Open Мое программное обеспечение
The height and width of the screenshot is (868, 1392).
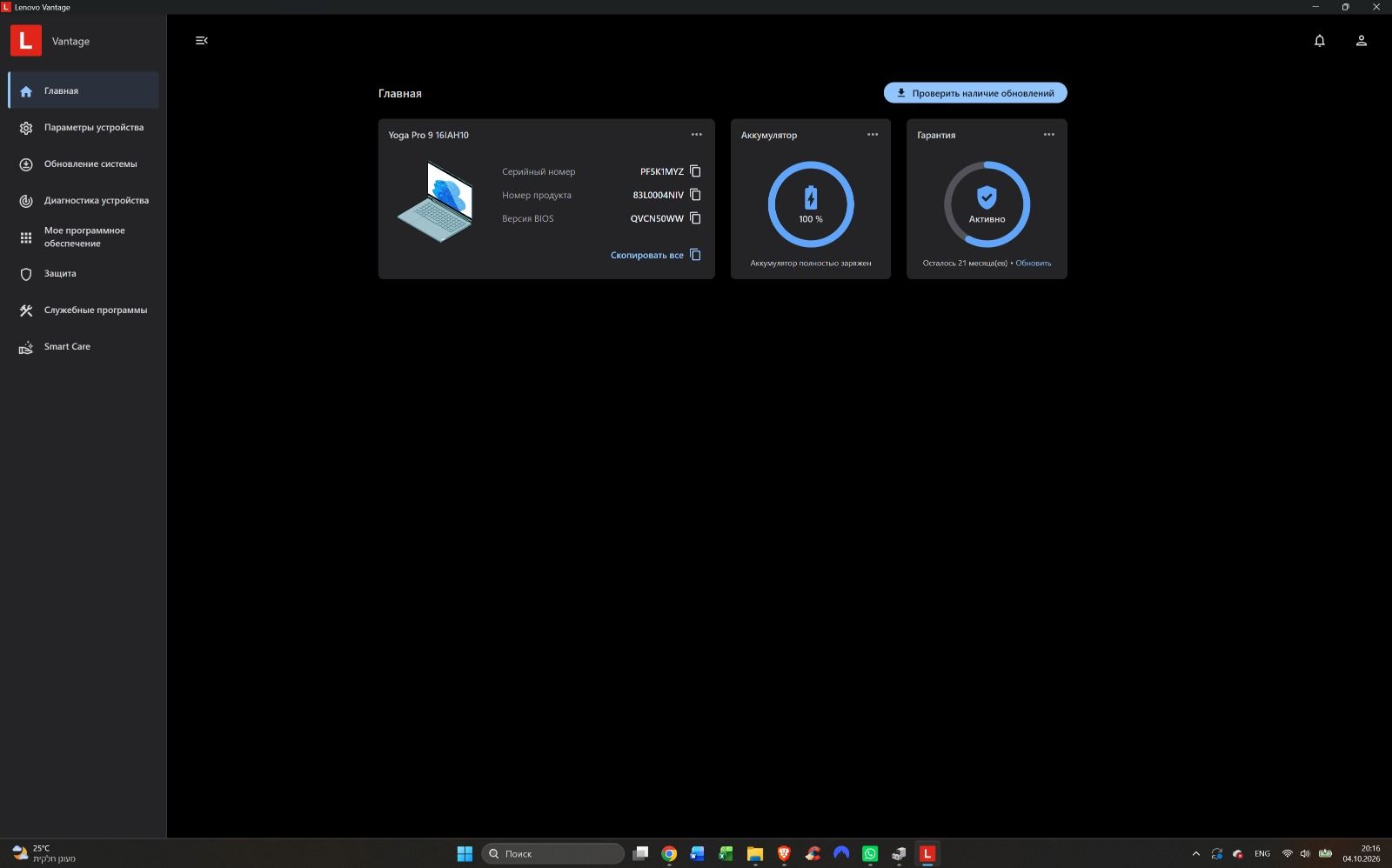[x=84, y=237]
